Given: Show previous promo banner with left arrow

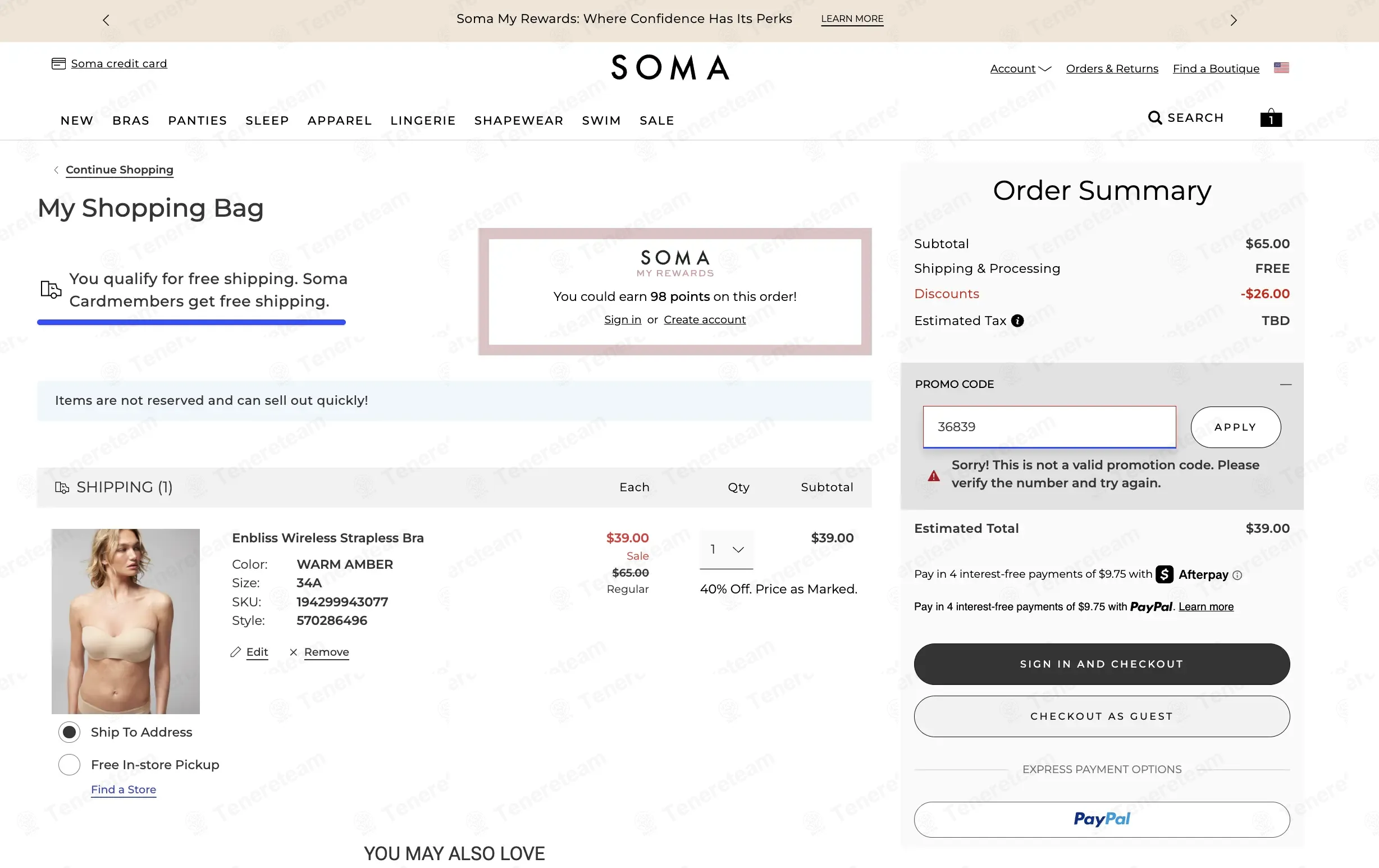Looking at the screenshot, I should tap(106, 21).
